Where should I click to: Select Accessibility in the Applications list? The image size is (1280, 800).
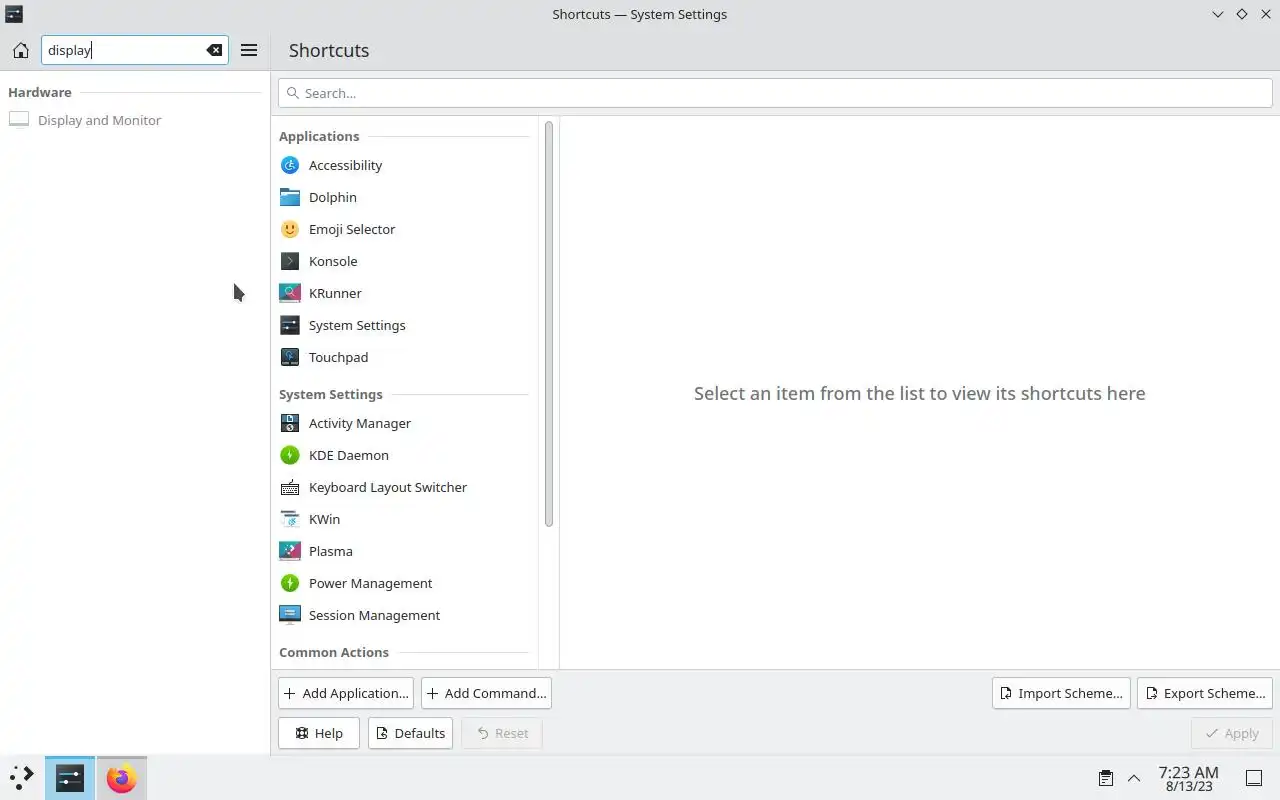pos(405,165)
